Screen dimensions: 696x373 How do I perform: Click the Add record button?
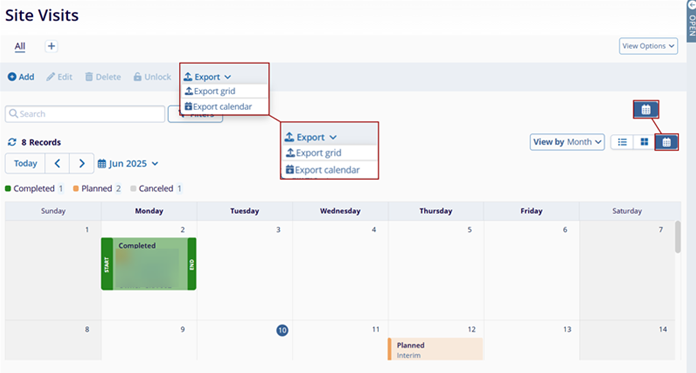tap(21, 77)
